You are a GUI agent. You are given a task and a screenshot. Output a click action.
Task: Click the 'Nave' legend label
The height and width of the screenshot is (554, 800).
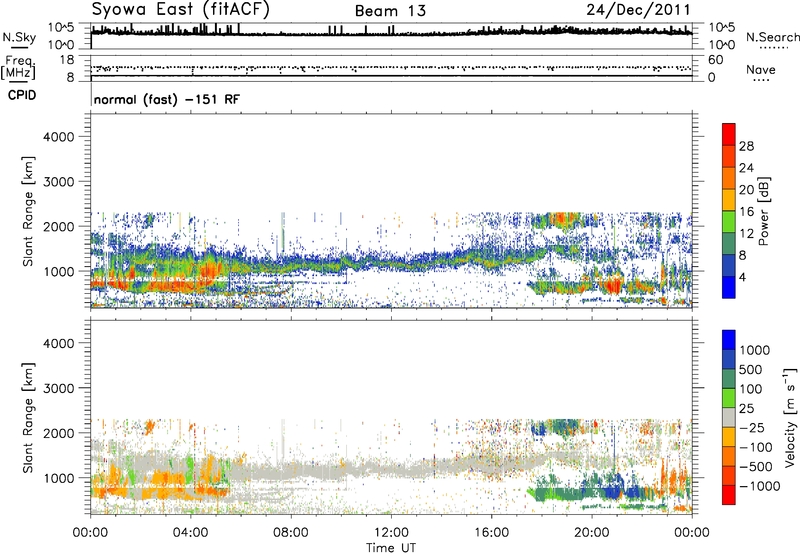tap(760, 69)
